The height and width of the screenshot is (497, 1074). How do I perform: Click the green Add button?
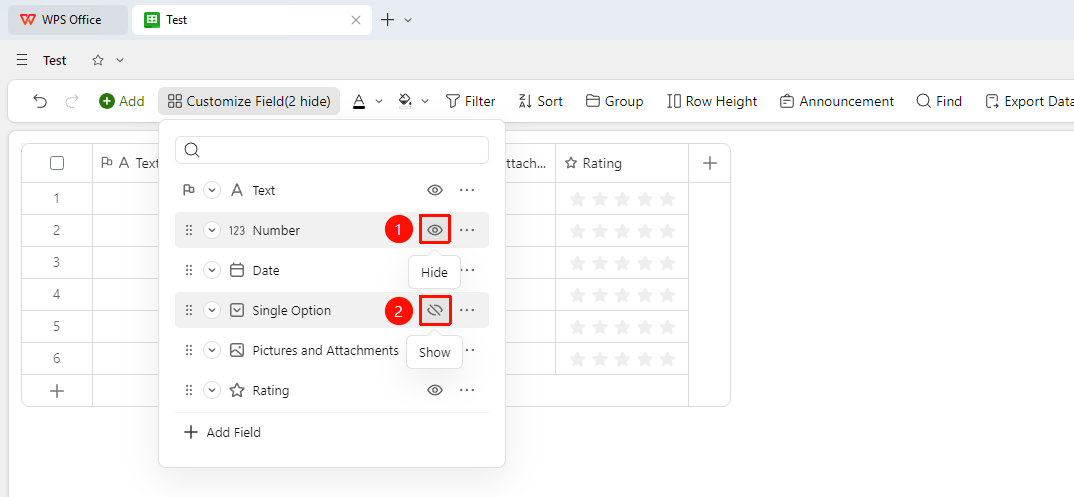point(121,101)
